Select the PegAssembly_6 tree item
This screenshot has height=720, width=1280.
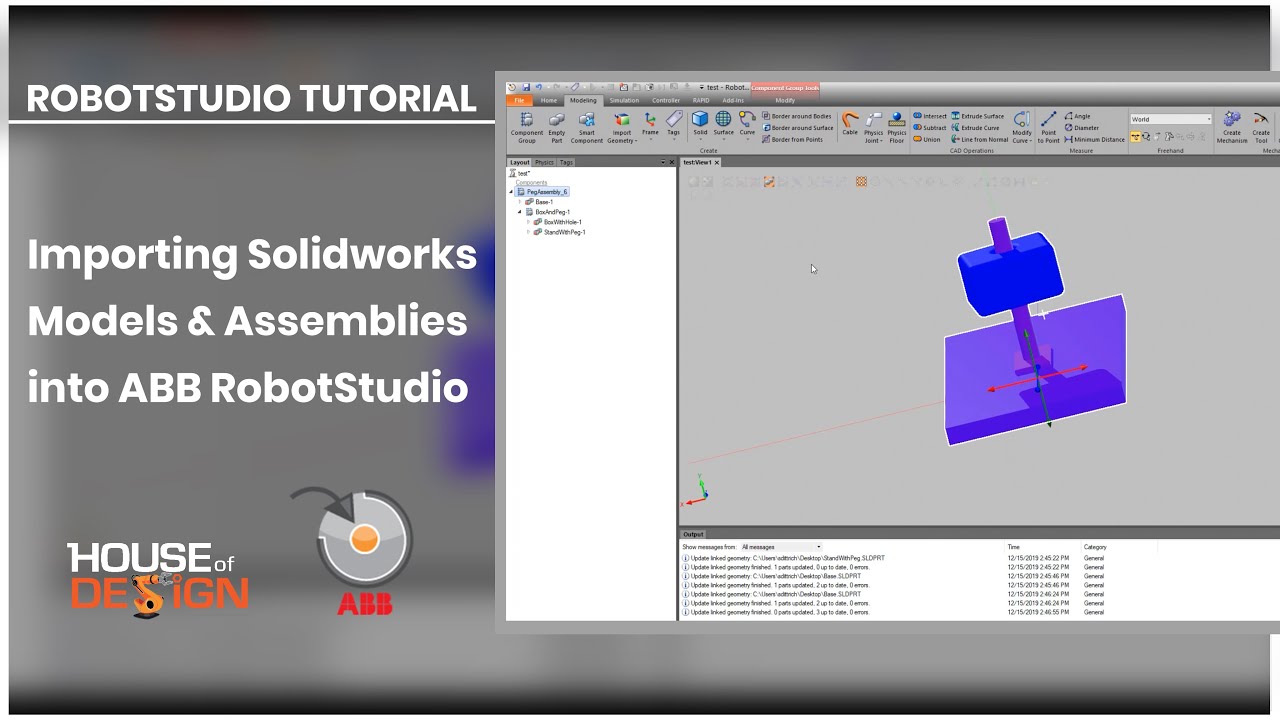[541, 192]
